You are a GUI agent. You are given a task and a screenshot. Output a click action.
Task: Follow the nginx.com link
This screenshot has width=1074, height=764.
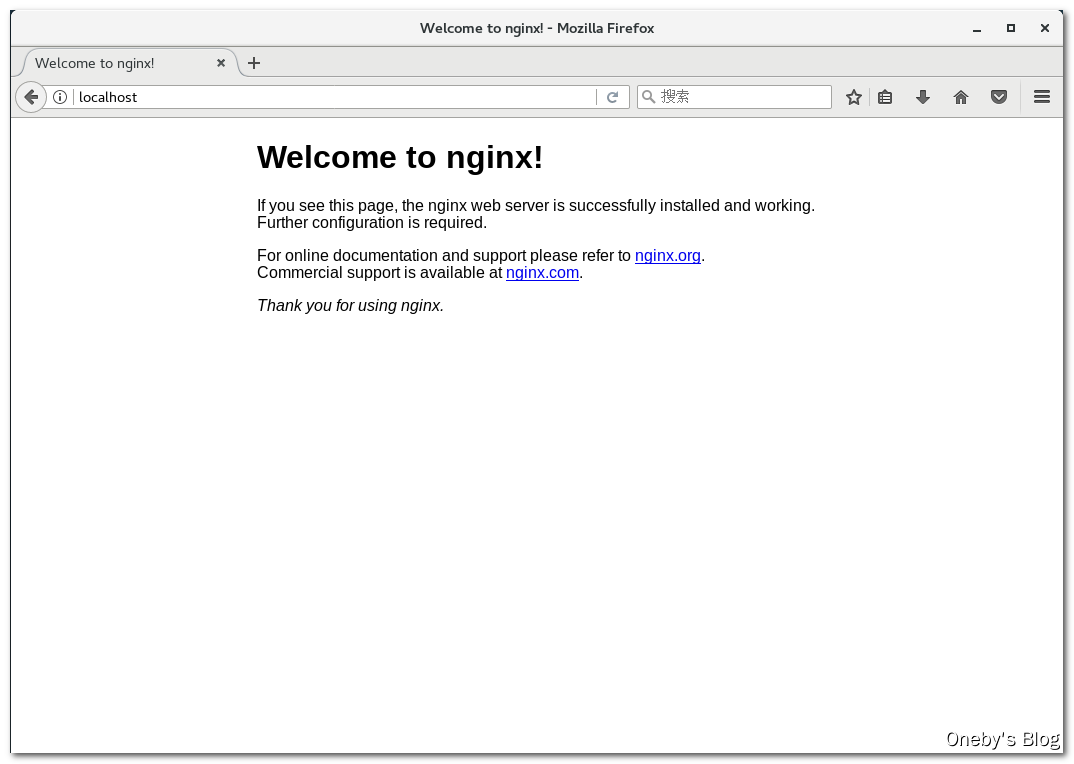(x=542, y=273)
